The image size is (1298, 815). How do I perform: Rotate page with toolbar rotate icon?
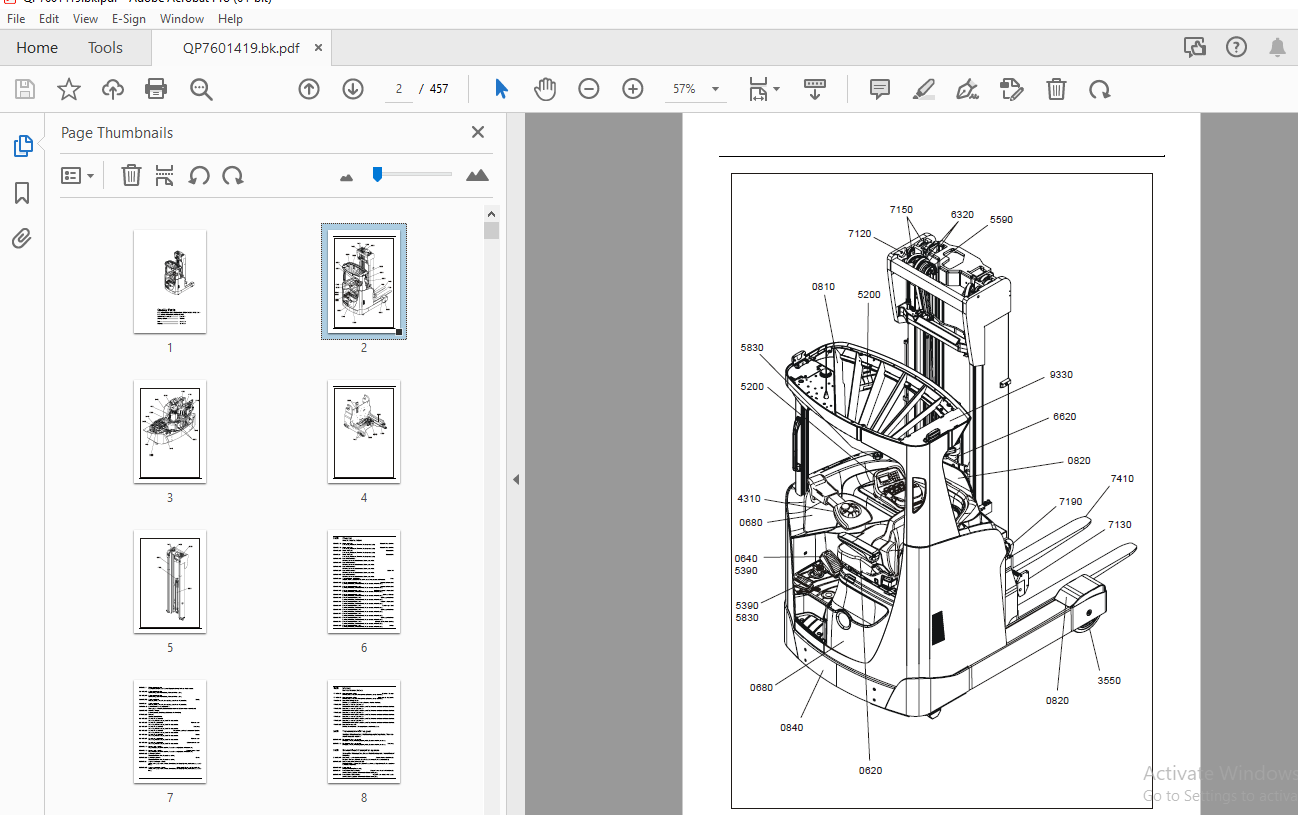pyautogui.click(x=1100, y=89)
